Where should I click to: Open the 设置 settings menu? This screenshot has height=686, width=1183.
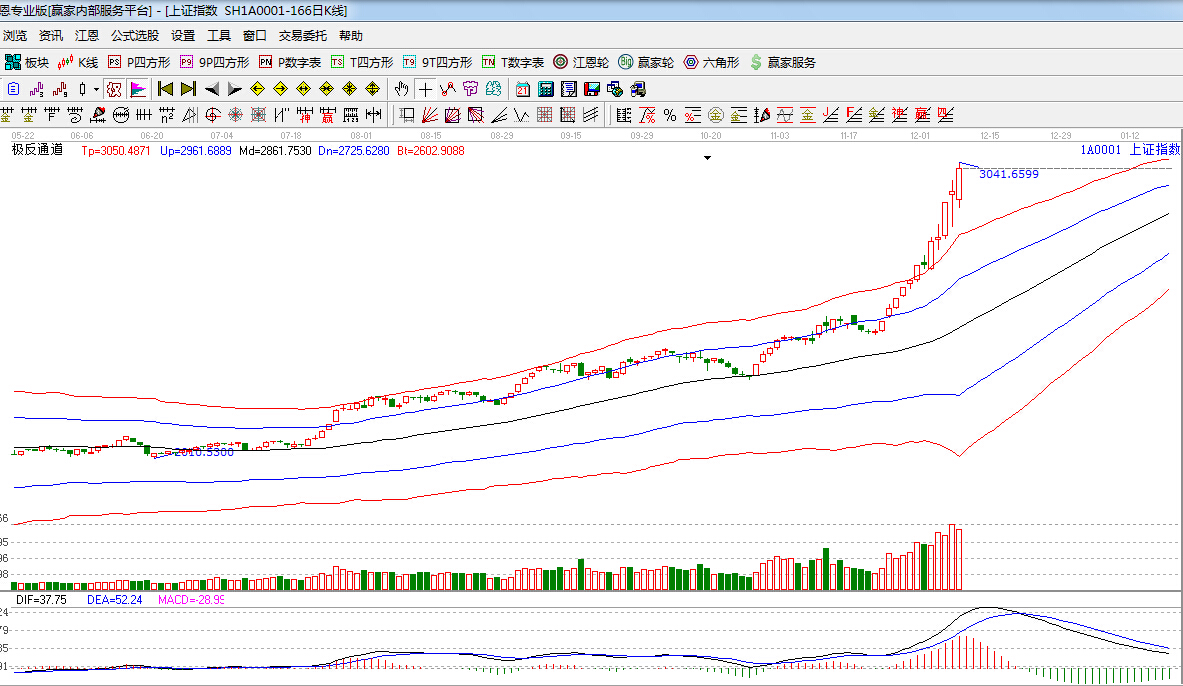183,36
